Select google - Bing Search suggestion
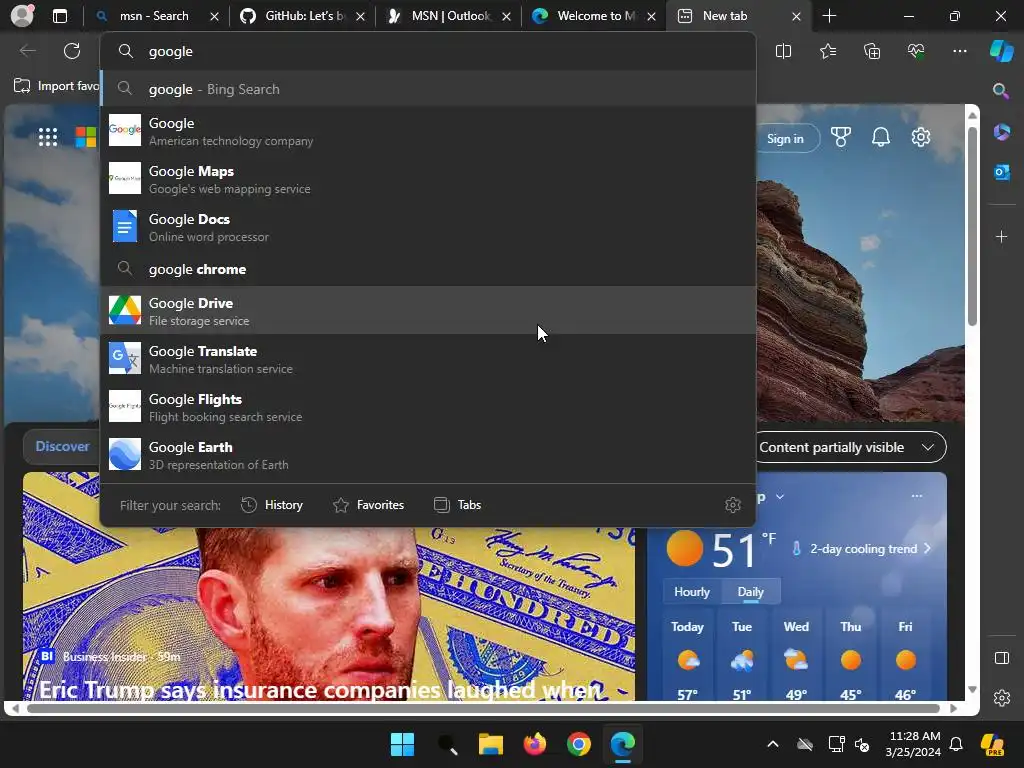This screenshot has height=768, width=1024. 428,89
